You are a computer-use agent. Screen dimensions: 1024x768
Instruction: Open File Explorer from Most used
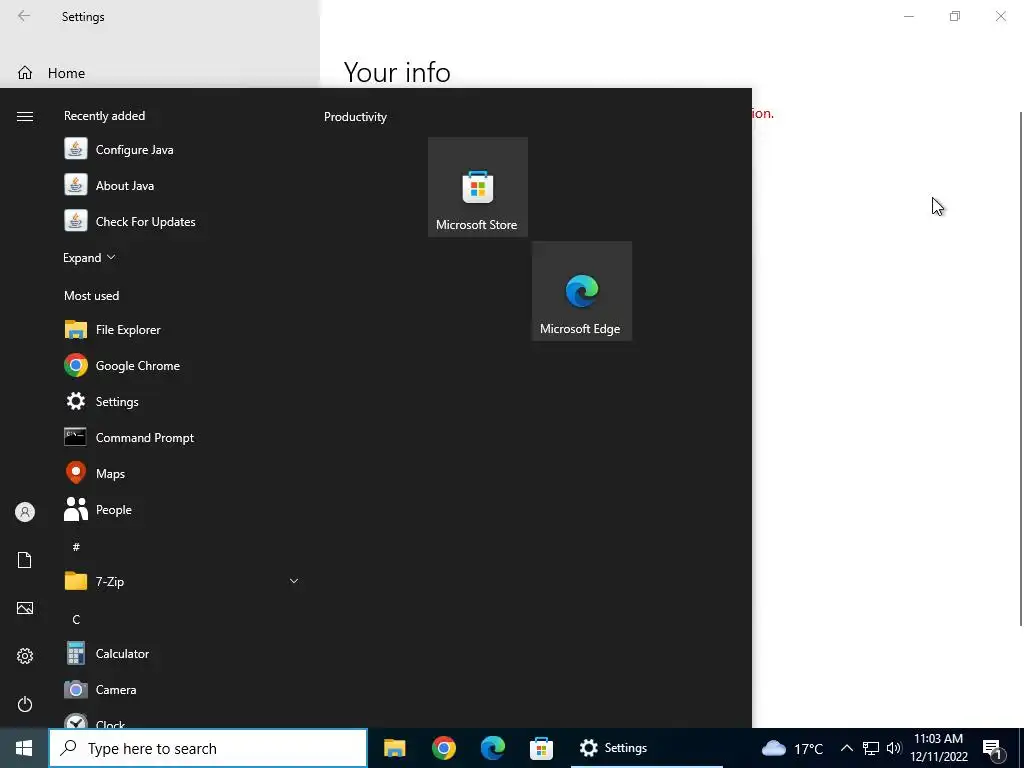tap(183, 330)
